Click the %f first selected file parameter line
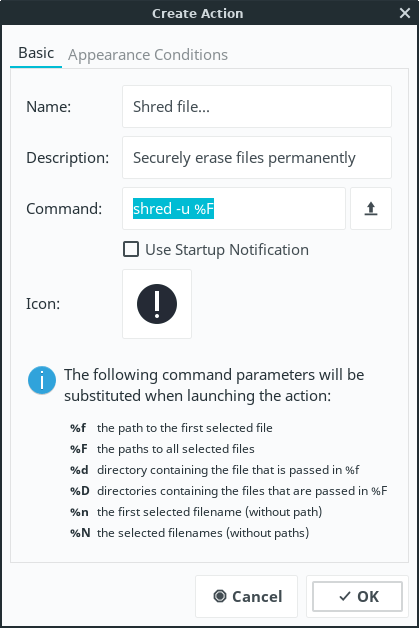 [x=171, y=428]
